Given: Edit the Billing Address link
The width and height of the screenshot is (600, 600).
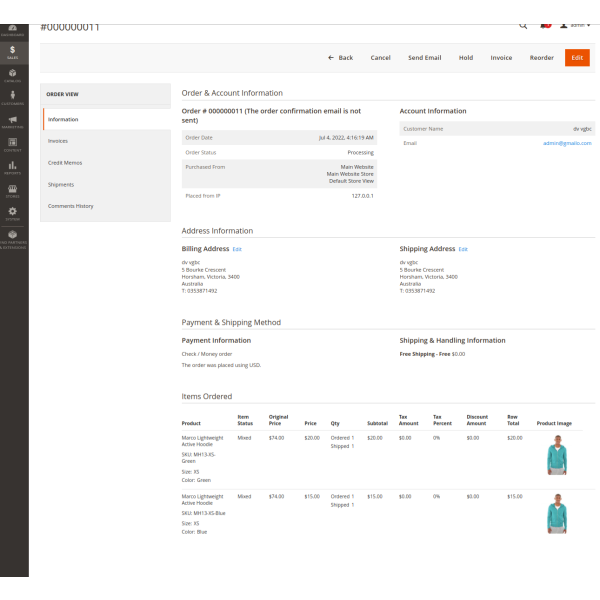Looking at the screenshot, I should 237,249.
